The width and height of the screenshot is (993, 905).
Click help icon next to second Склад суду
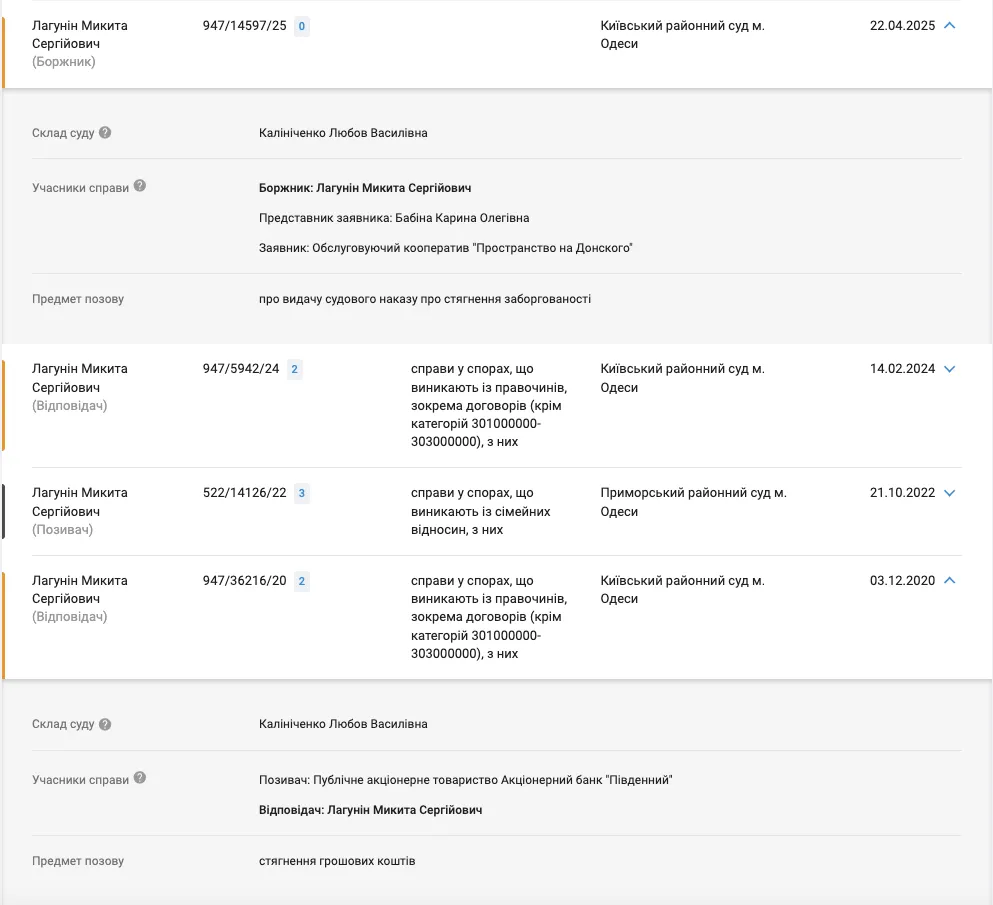click(x=105, y=724)
